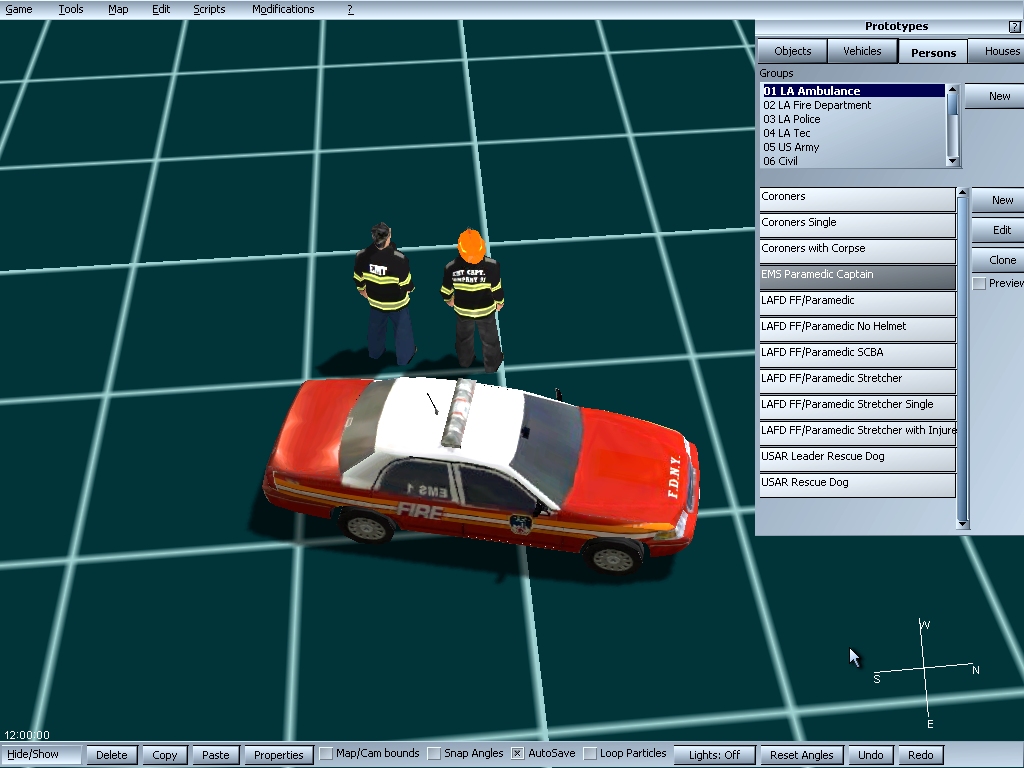1024x768 pixels.
Task: Click the Delete button
Action: [112, 755]
